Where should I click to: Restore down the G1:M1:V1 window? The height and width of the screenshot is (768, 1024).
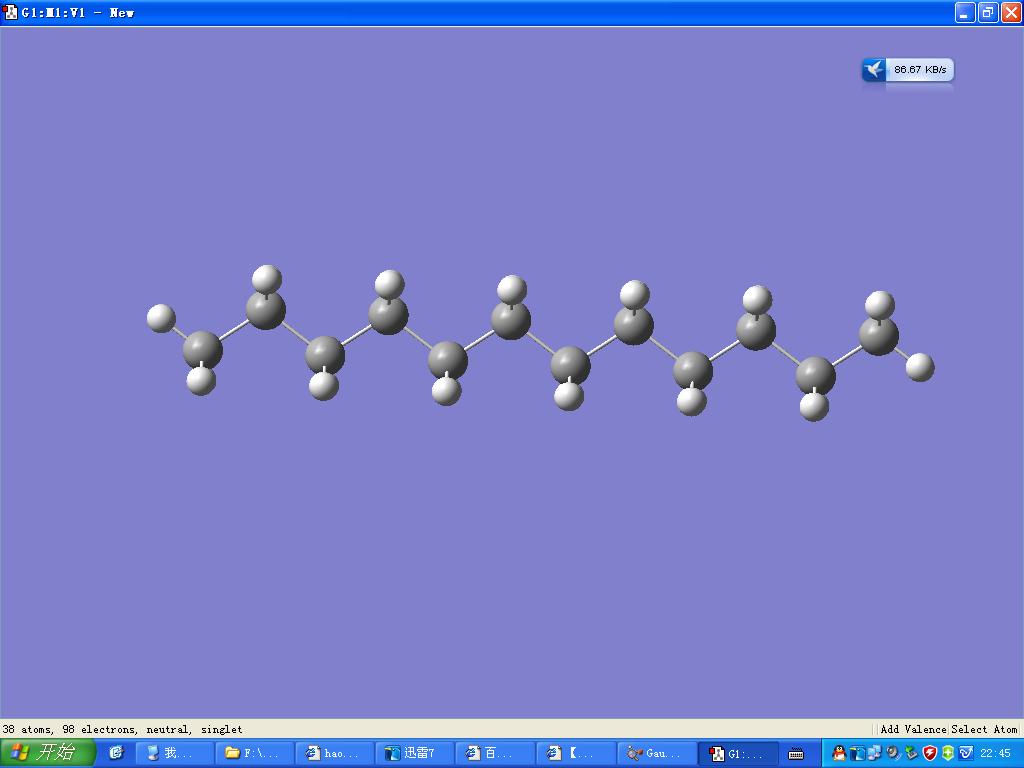click(x=987, y=12)
